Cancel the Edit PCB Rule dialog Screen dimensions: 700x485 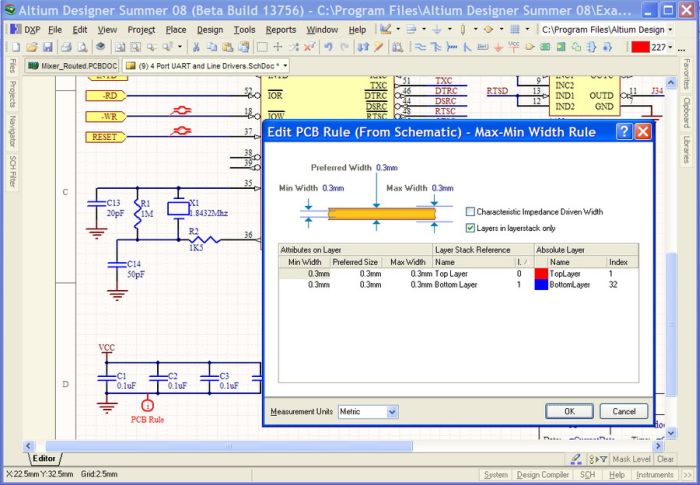pyautogui.click(x=623, y=411)
